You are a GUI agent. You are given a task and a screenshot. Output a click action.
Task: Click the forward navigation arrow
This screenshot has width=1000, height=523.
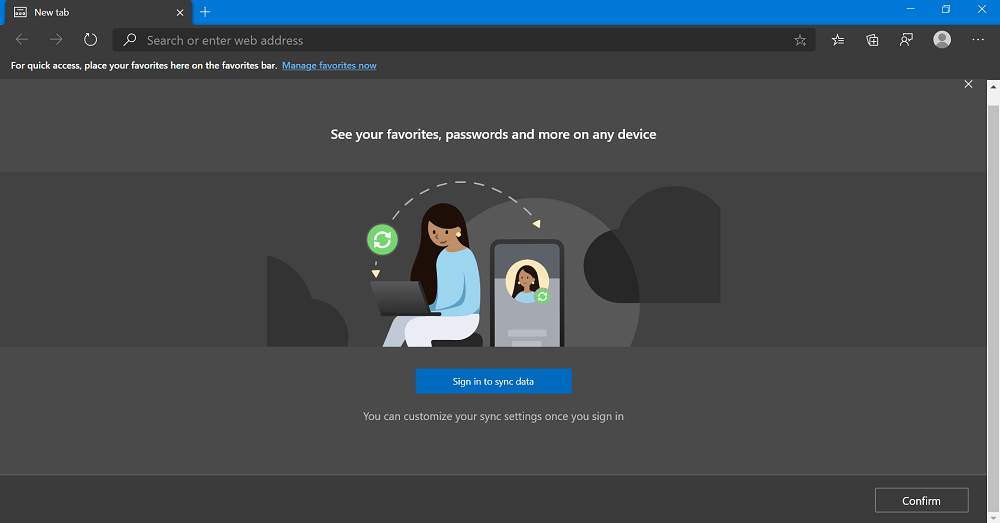tap(56, 40)
